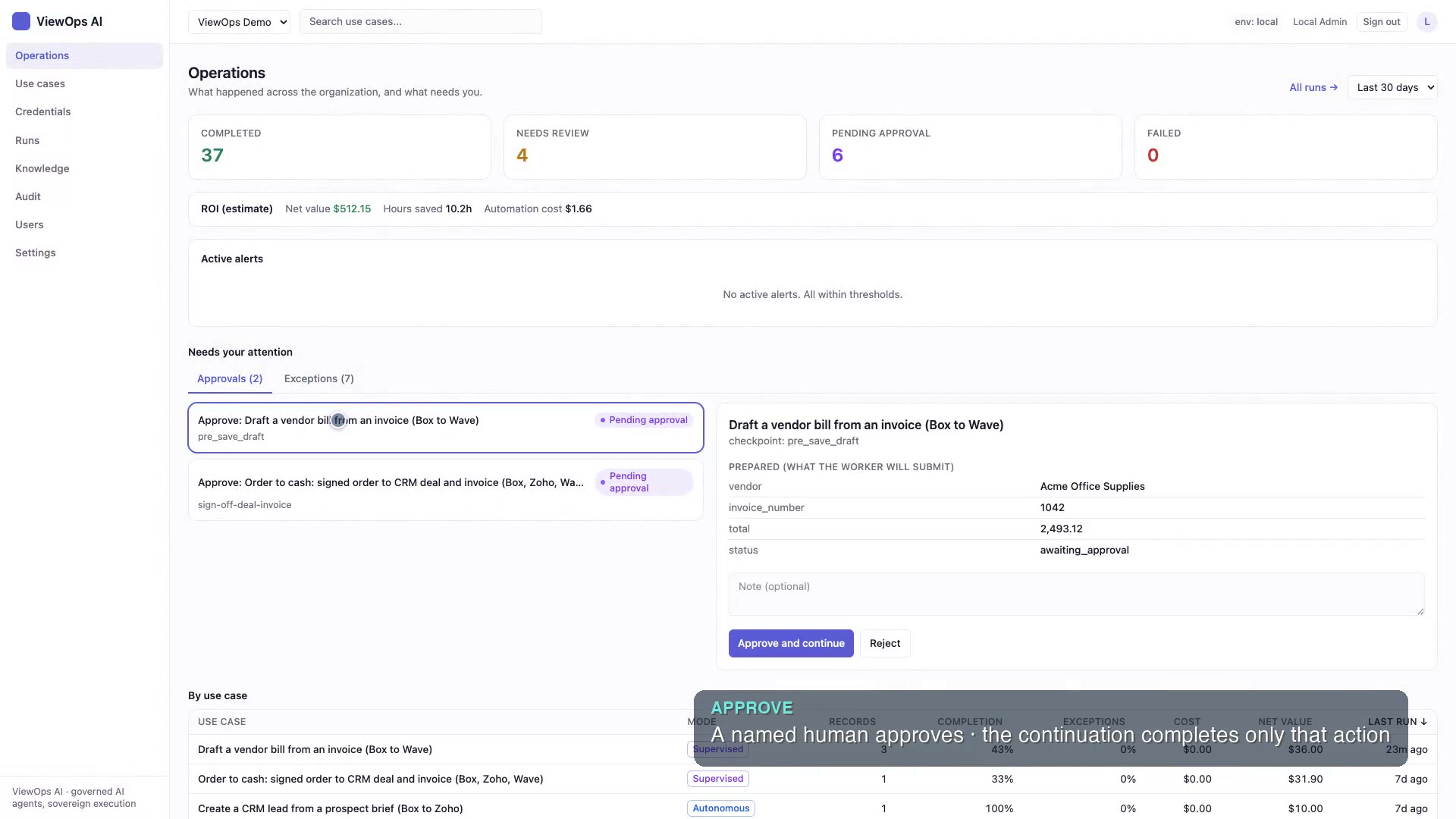This screenshot has width=1456, height=819.
Task: Click the ViewOps AI logo icon
Action: point(21,21)
